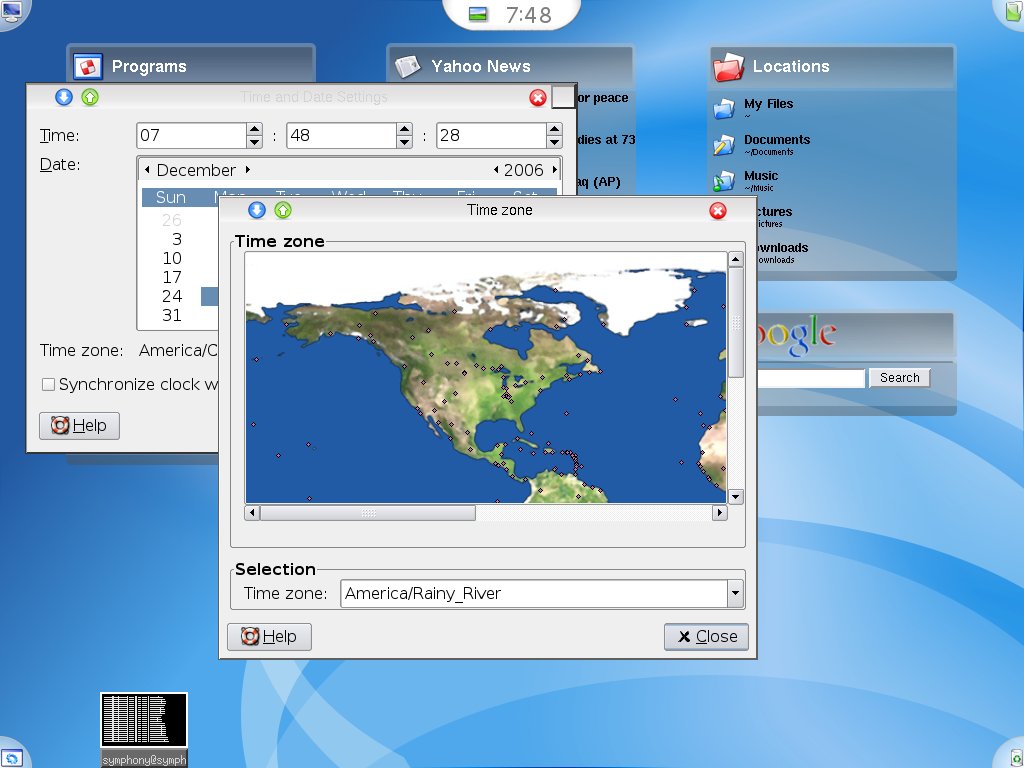Click the Close button in Time zone dialog

coord(706,637)
